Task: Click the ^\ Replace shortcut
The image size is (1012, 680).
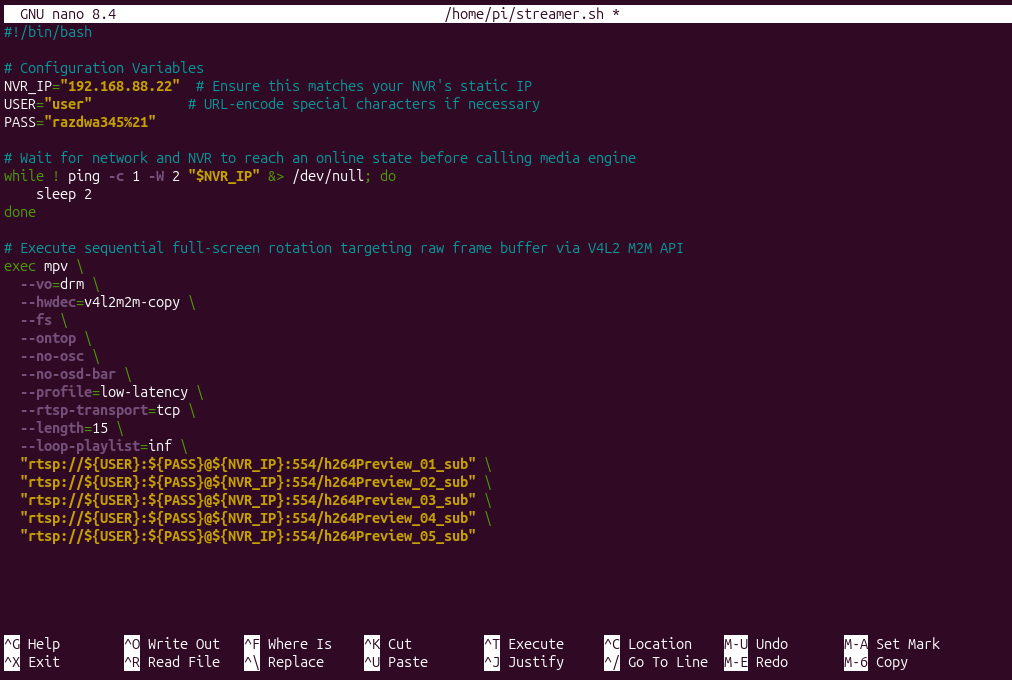Action: [284, 662]
